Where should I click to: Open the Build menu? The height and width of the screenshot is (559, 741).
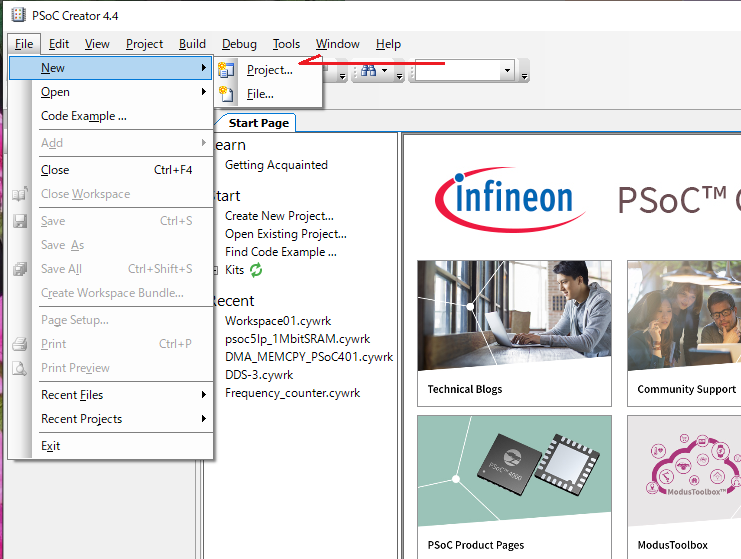pyautogui.click(x=192, y=44)
